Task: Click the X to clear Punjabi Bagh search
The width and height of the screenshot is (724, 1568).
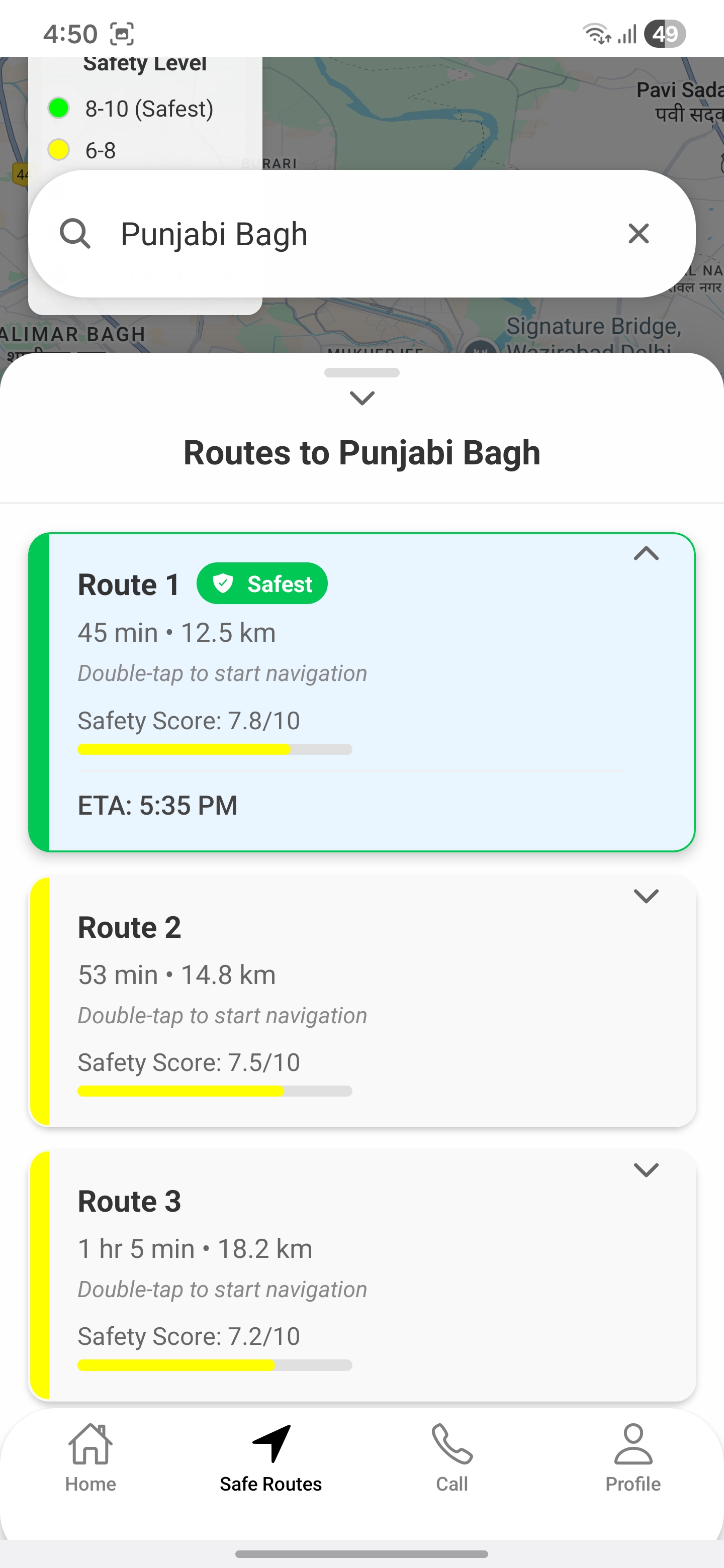Action: [x=638, y=233]
